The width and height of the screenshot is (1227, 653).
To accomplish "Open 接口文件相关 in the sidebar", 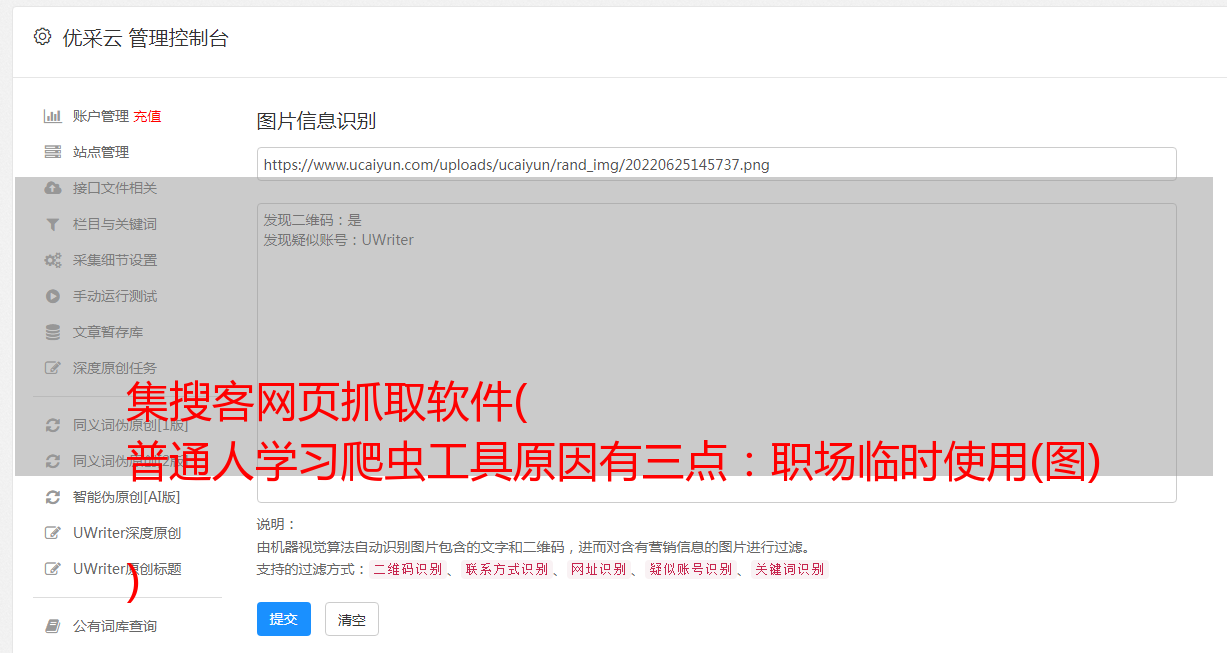I will (115, 188).
